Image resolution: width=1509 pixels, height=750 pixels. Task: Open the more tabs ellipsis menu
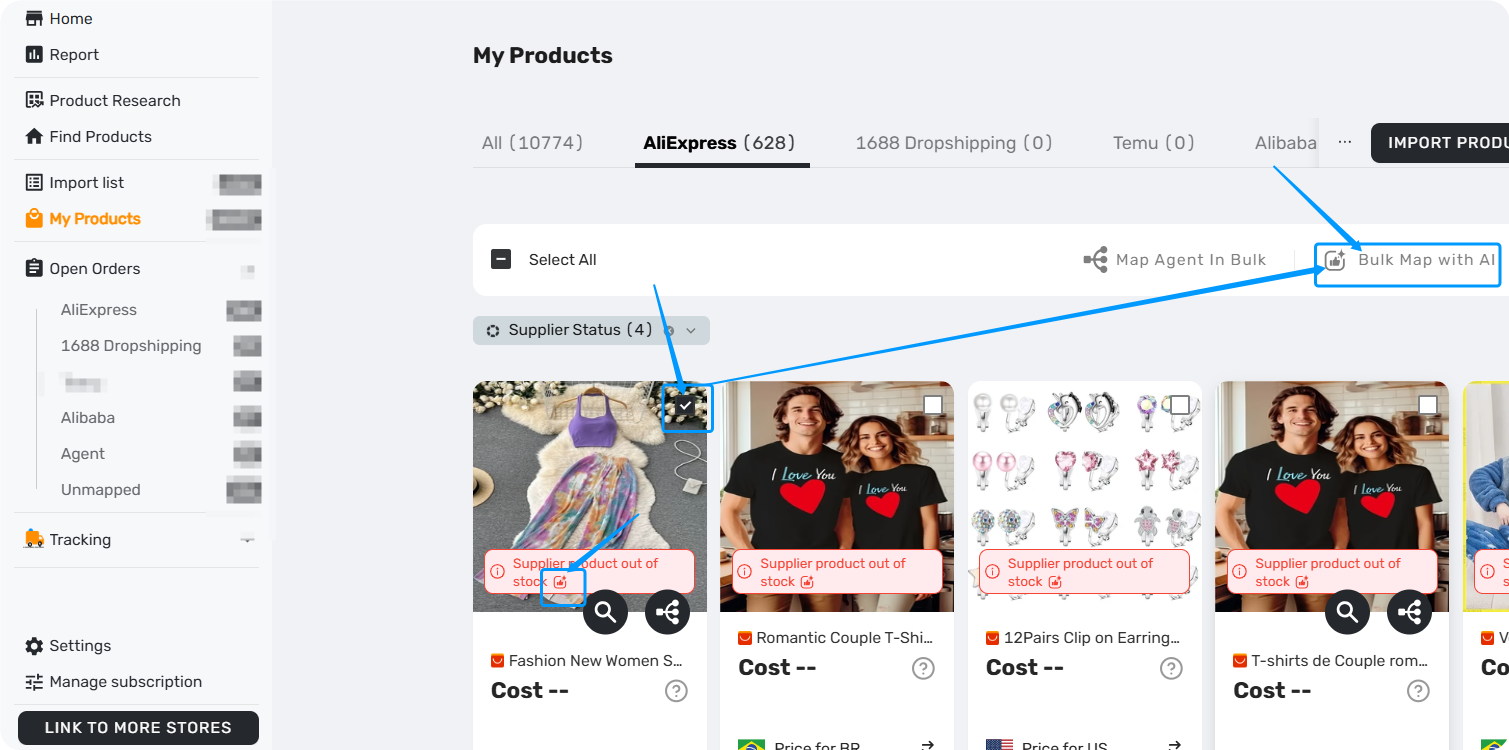point(1345,143)
